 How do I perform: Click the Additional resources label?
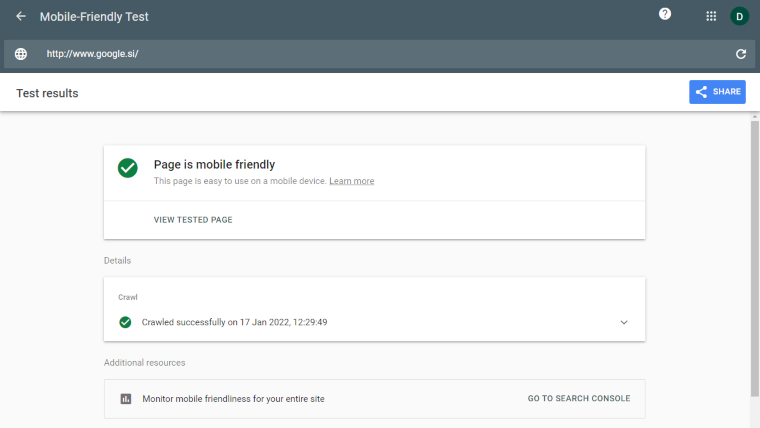tap(144, 363)
